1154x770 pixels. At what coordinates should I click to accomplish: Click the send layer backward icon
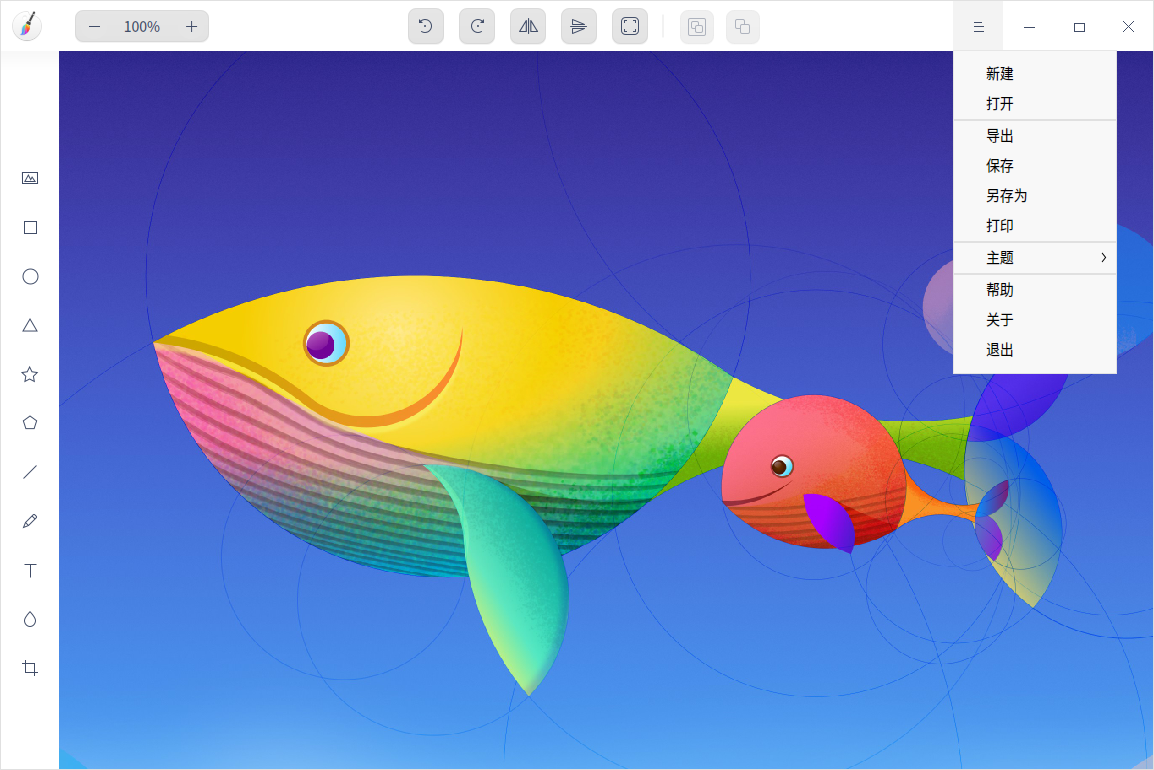(743, 27)
